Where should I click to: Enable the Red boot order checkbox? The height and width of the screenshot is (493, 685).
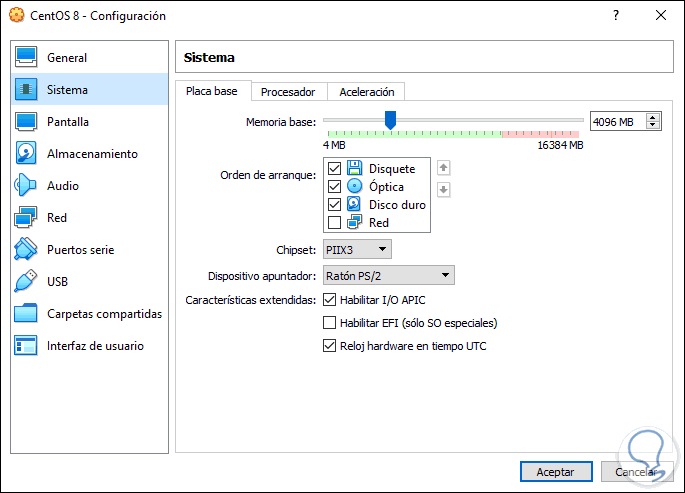pyautogui.click(x=335, y=222)
